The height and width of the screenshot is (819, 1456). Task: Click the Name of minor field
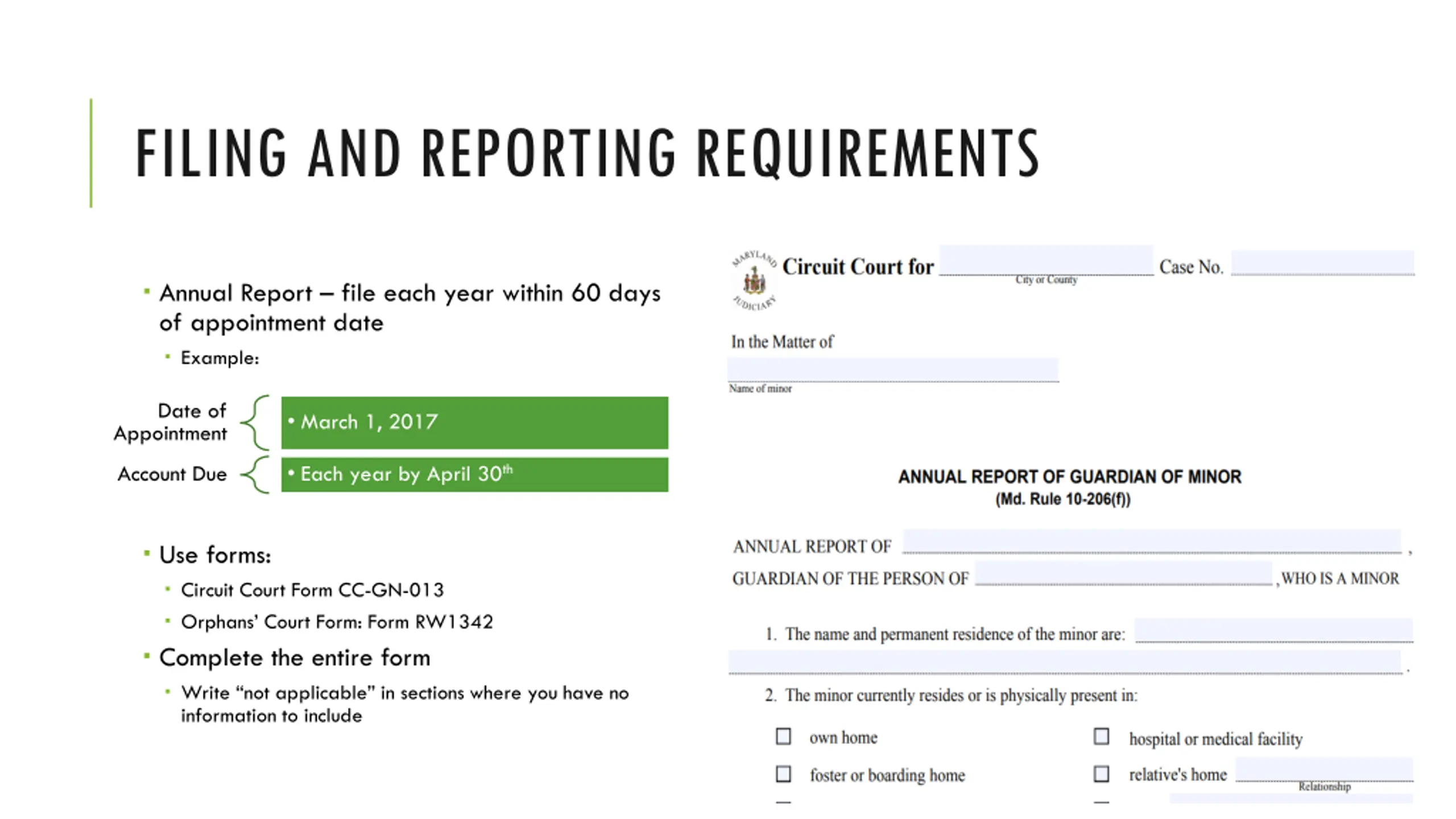[x=893, y=370]
